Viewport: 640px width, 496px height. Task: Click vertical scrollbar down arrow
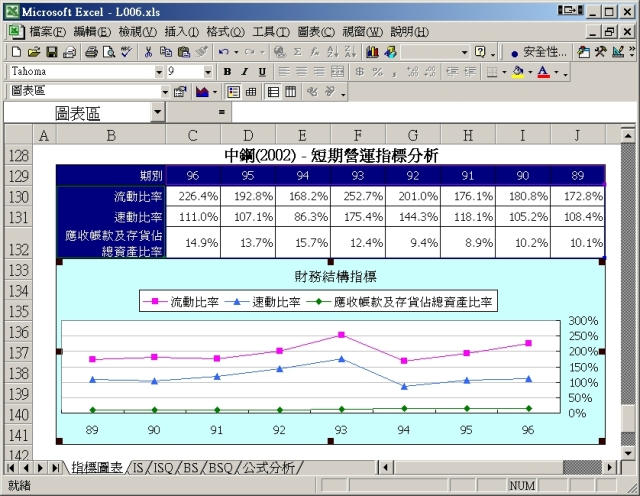(628, 454)
